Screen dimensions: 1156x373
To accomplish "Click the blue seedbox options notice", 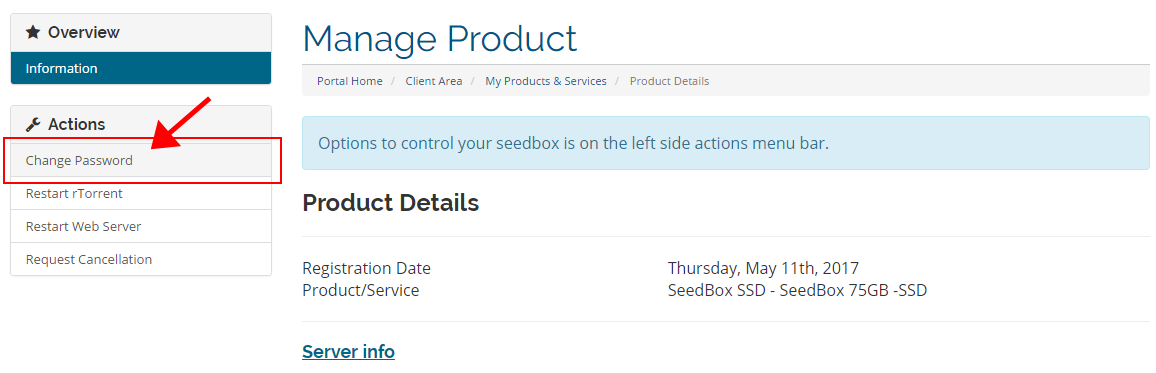I will 725,143.
